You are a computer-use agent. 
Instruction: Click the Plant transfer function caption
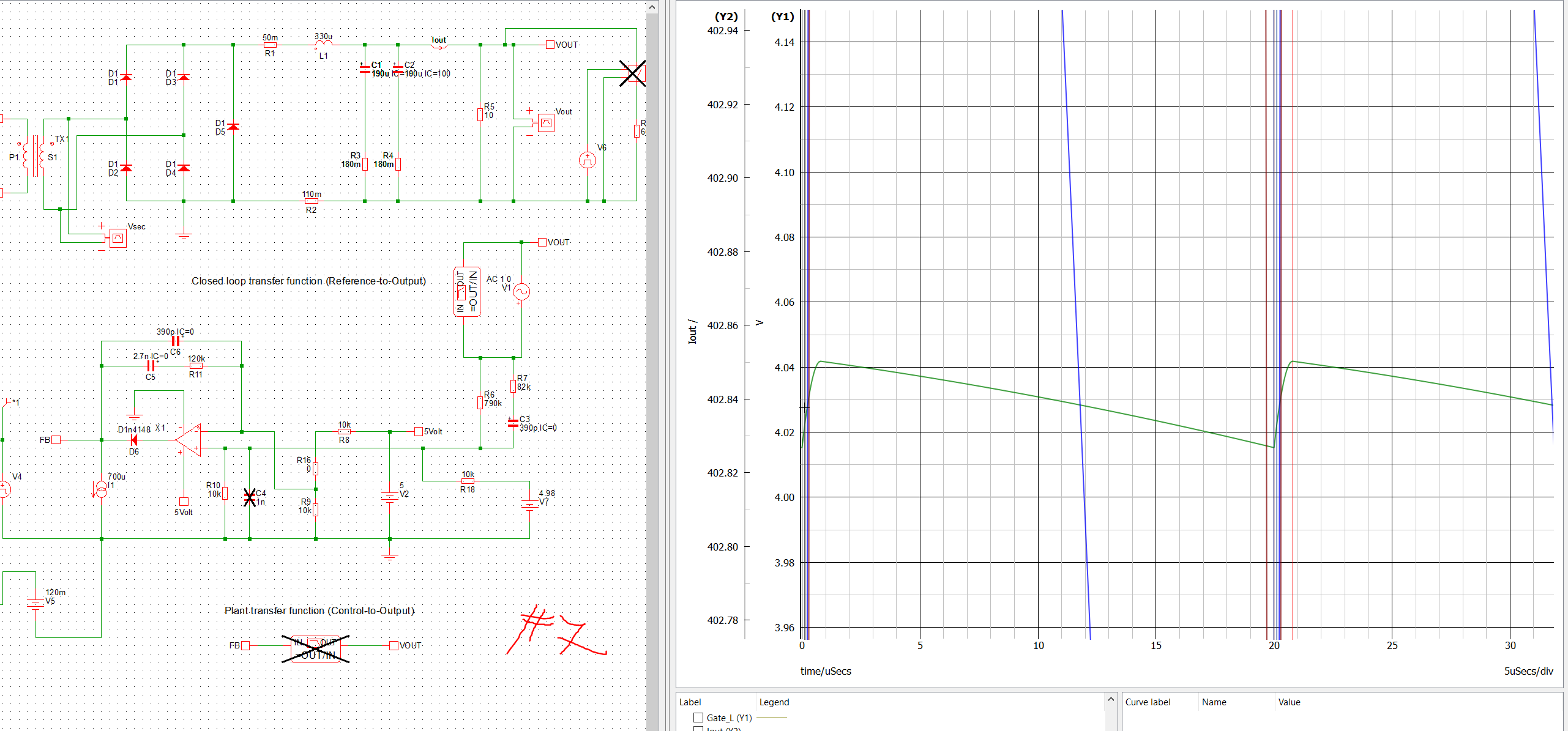(x=319, y=610)
